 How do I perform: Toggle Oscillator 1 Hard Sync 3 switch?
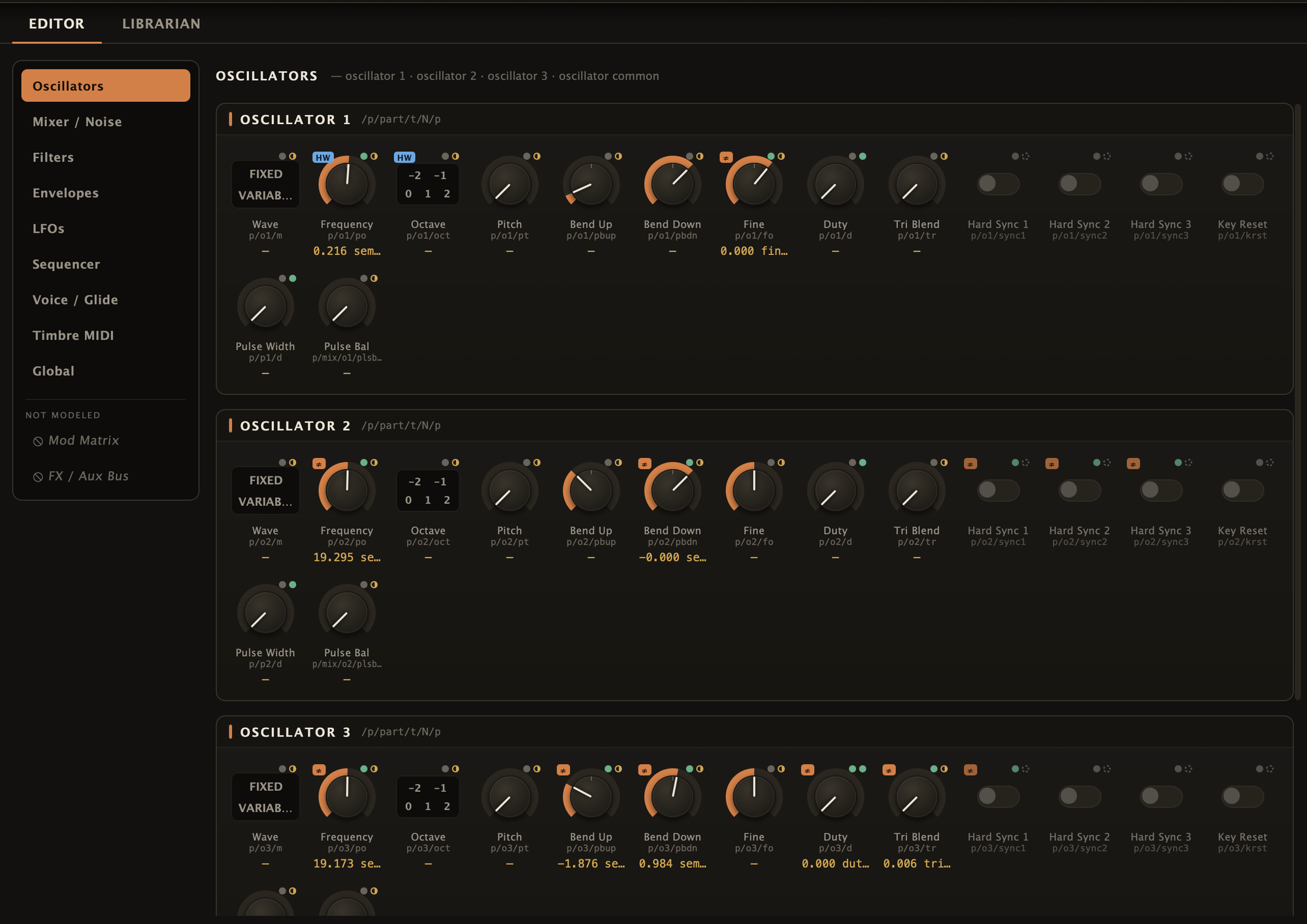[1161, 184]
